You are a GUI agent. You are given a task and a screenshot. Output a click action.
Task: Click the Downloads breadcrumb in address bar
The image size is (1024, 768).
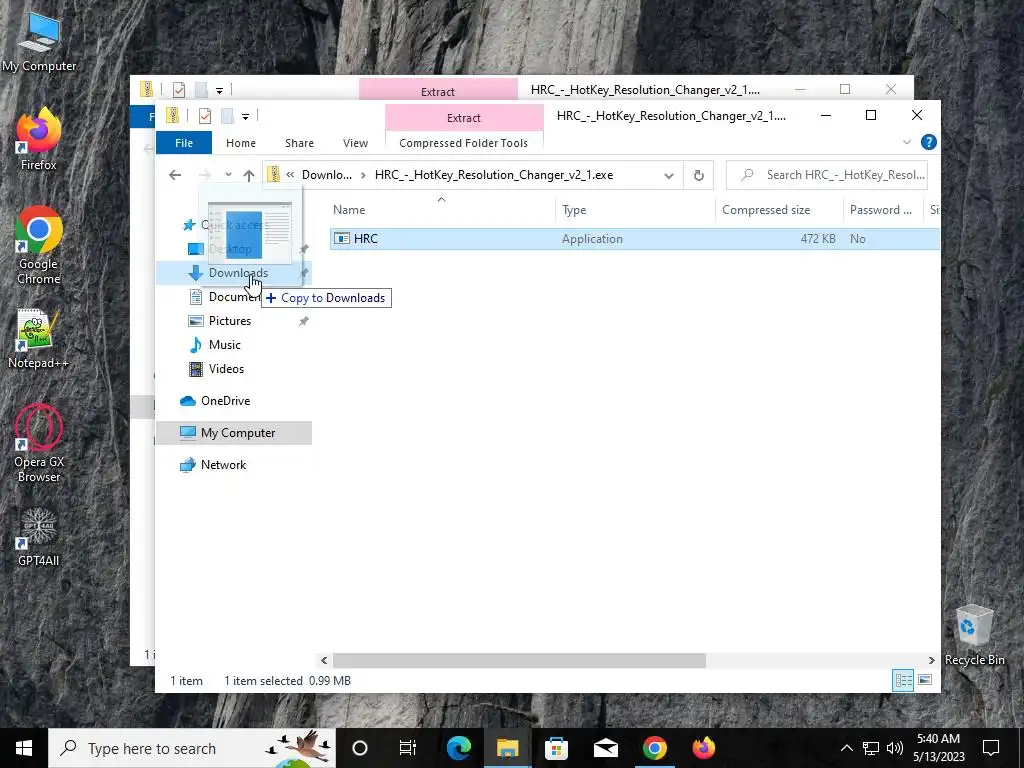[327, 175]
